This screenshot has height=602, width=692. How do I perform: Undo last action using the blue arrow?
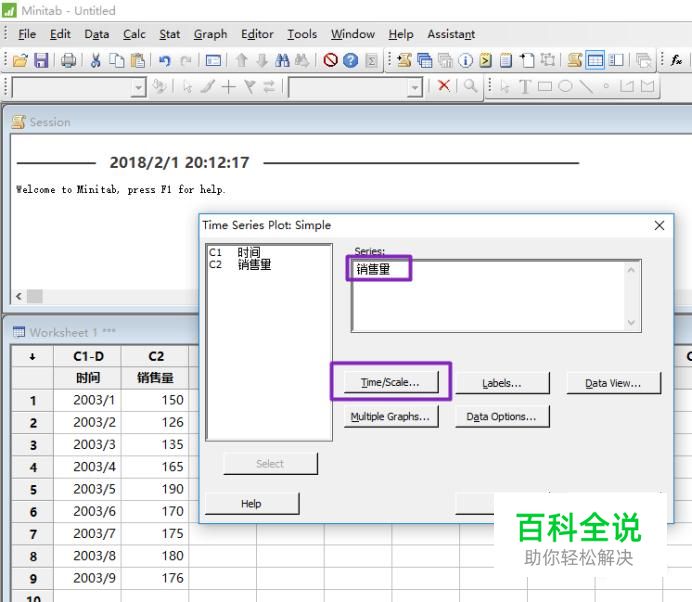pyautogui.click(x=165, y=60)
